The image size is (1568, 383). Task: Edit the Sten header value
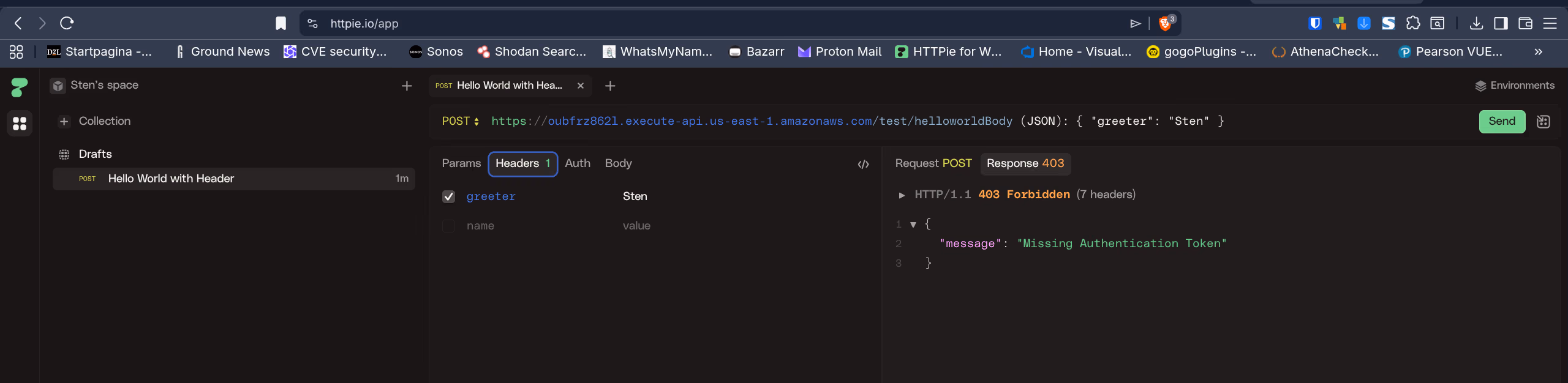tap(635, 196)
